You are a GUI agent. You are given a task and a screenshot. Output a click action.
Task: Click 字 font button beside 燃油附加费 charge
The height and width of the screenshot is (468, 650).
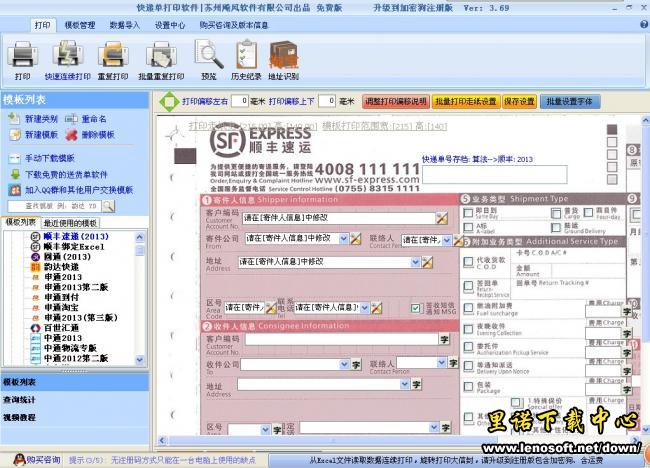point(627,311)
